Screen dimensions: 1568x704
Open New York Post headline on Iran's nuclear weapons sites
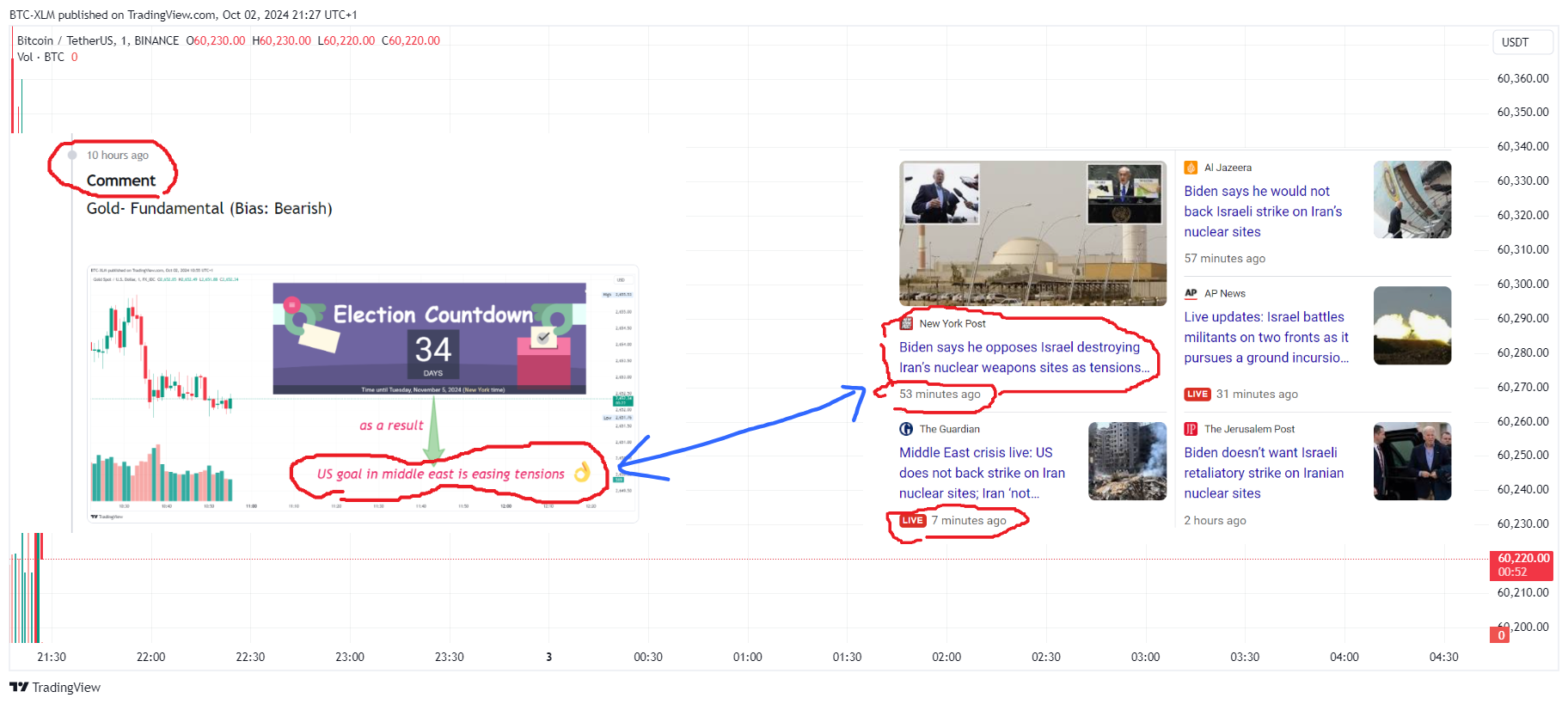pyautogui.click(x=1024, y=358)
